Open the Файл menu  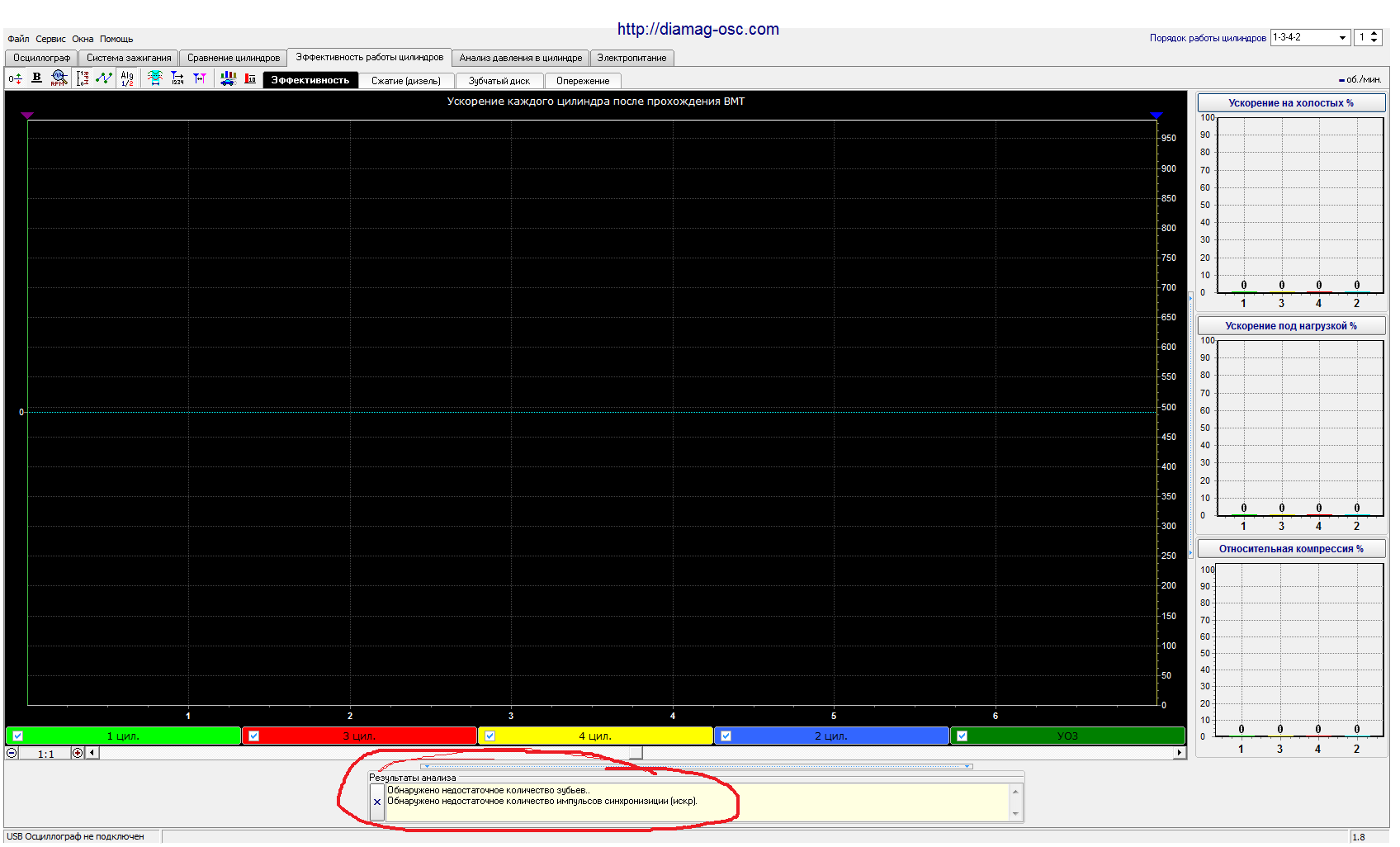(x=18, y=39)
